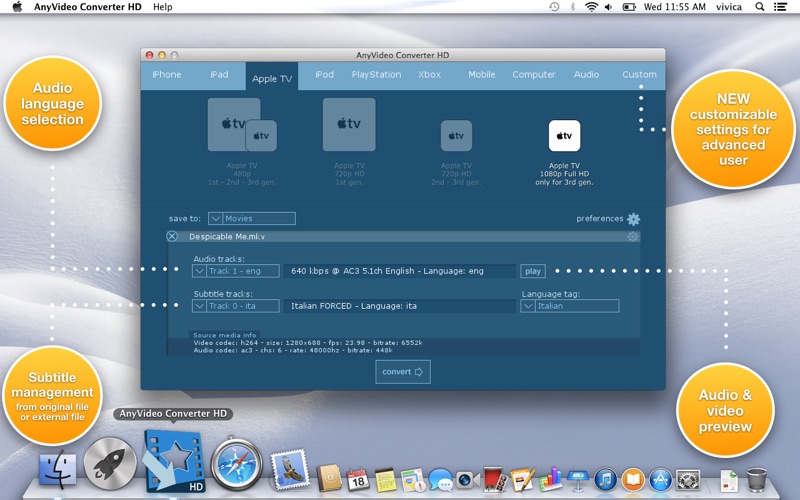This screenshot has width=800, height=500.
Task: Select the 'Despicable Me.mkv' file row title
Action: coord(227,237)
